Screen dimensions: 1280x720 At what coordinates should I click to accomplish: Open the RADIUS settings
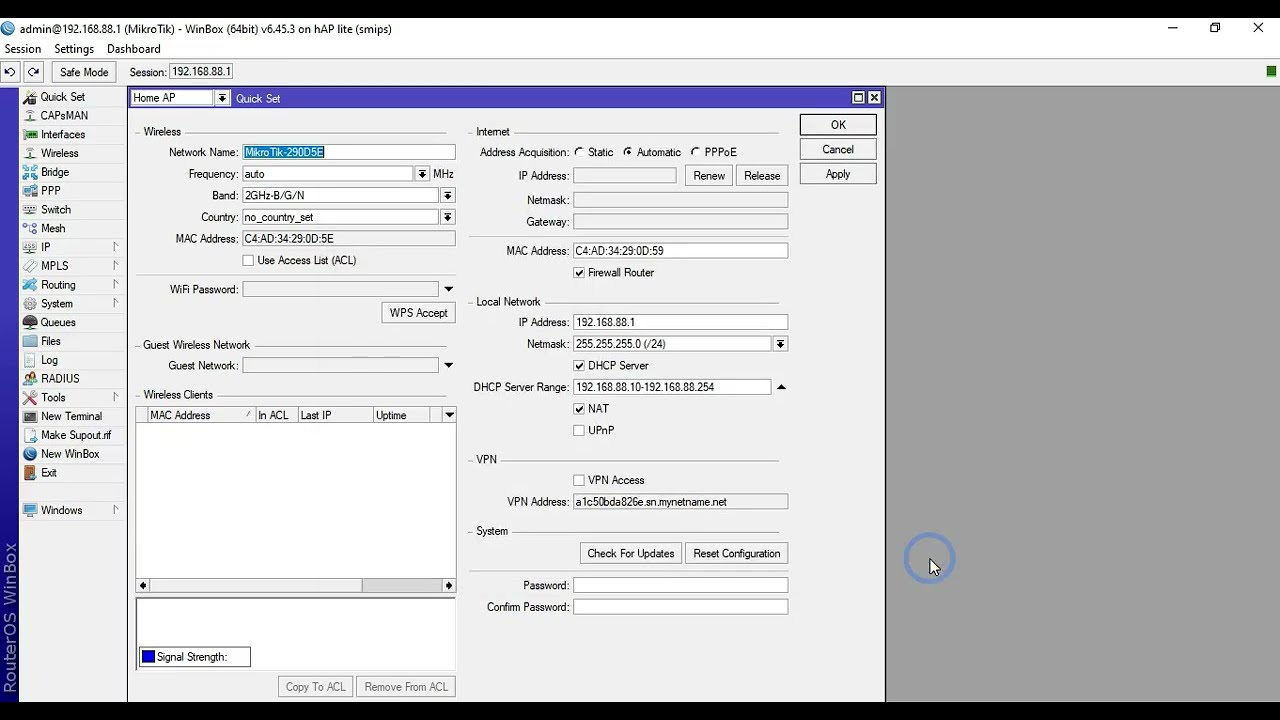(x=60, y=379)
